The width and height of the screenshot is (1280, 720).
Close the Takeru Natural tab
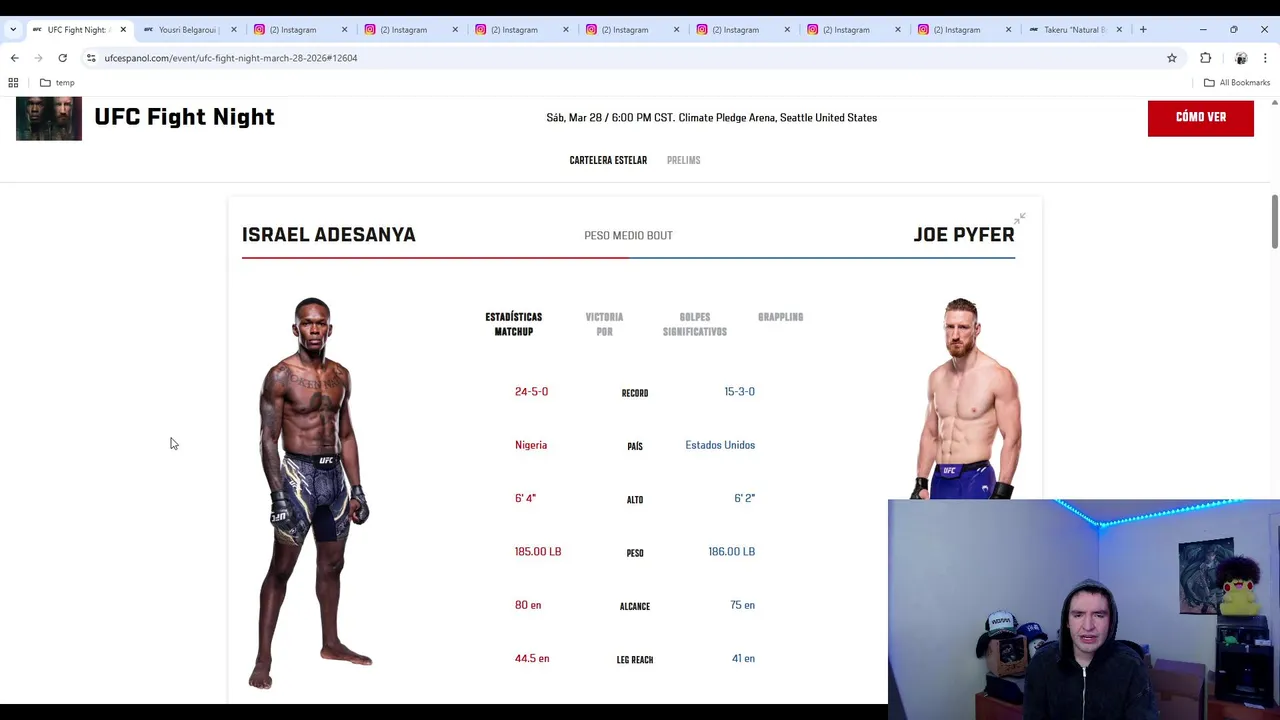pos(1119,29)
